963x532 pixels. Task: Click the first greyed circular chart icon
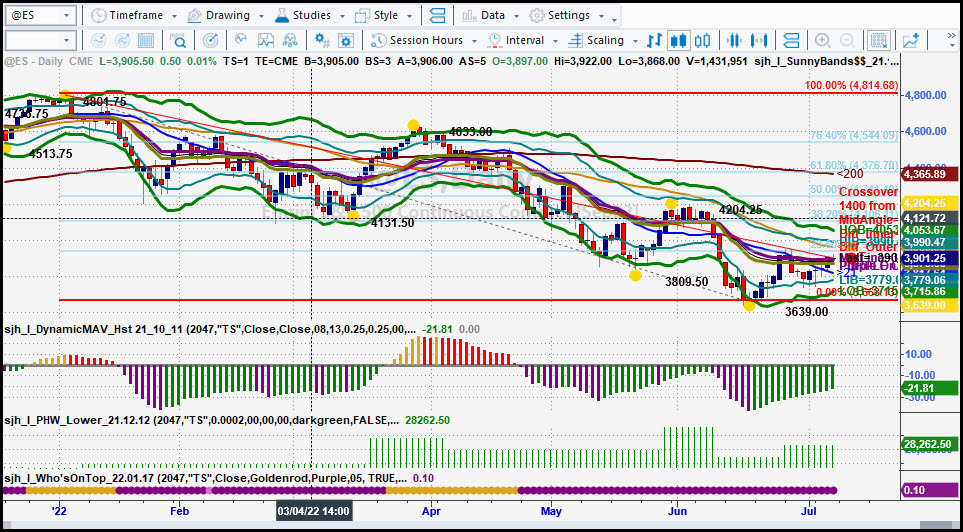point(98,41)
